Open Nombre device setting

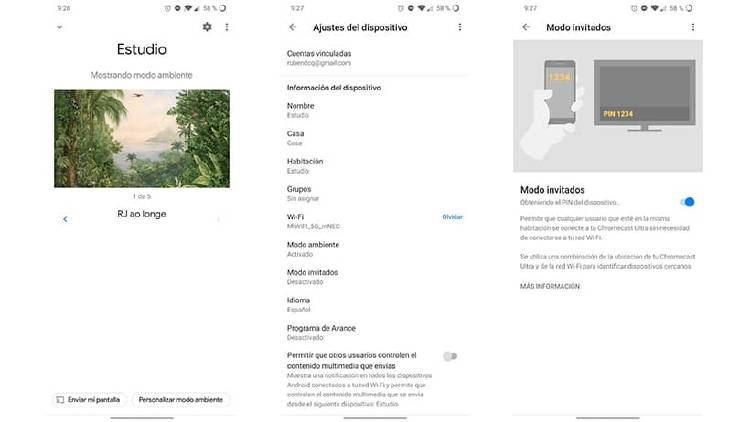click(375, 111)
